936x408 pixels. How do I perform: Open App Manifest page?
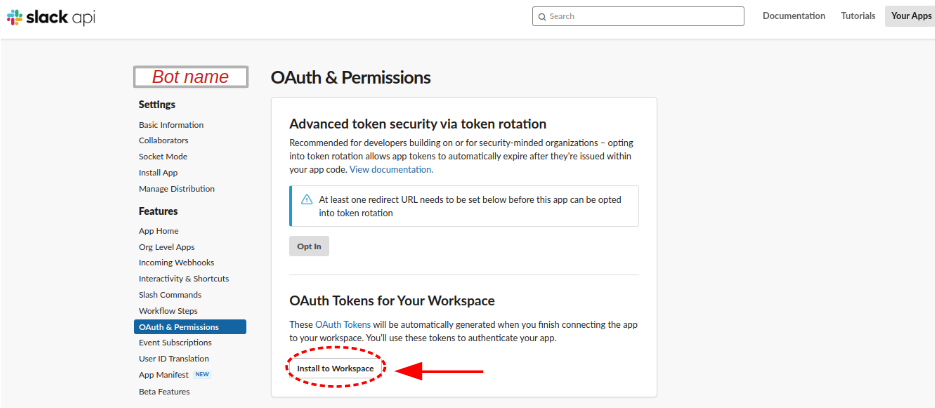163,375
